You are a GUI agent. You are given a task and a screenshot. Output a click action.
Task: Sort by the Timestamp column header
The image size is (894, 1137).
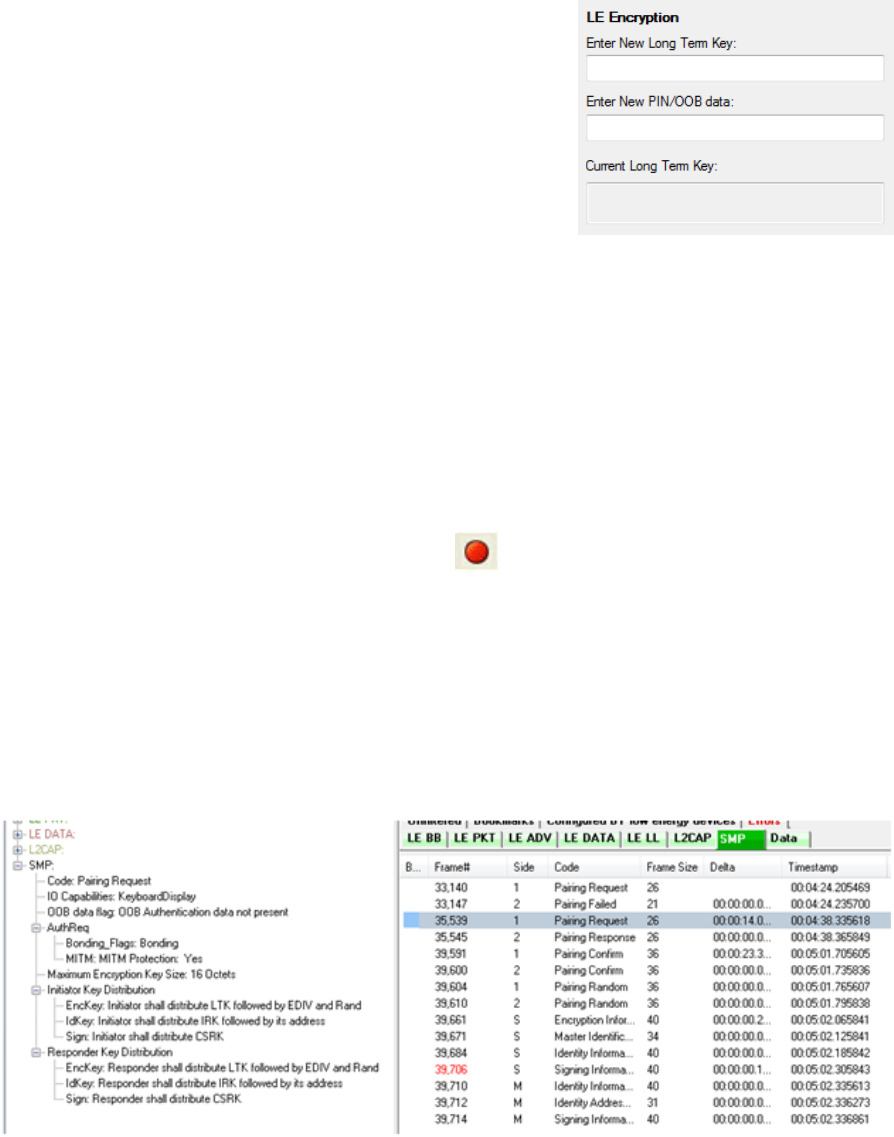pyautogui.click(x=836, y=868)
